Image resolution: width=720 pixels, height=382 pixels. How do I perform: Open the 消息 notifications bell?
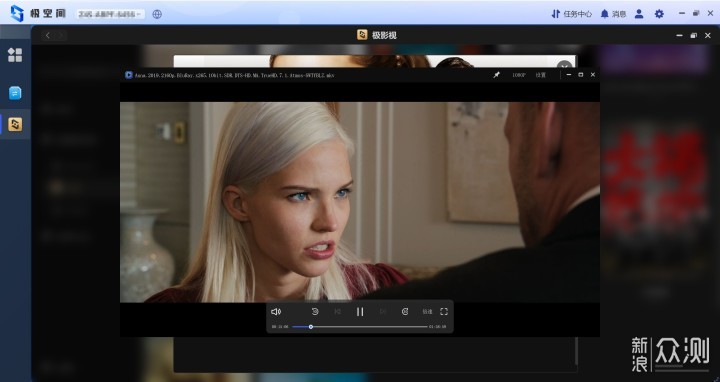pyautogui.click(x=613, y=14)
